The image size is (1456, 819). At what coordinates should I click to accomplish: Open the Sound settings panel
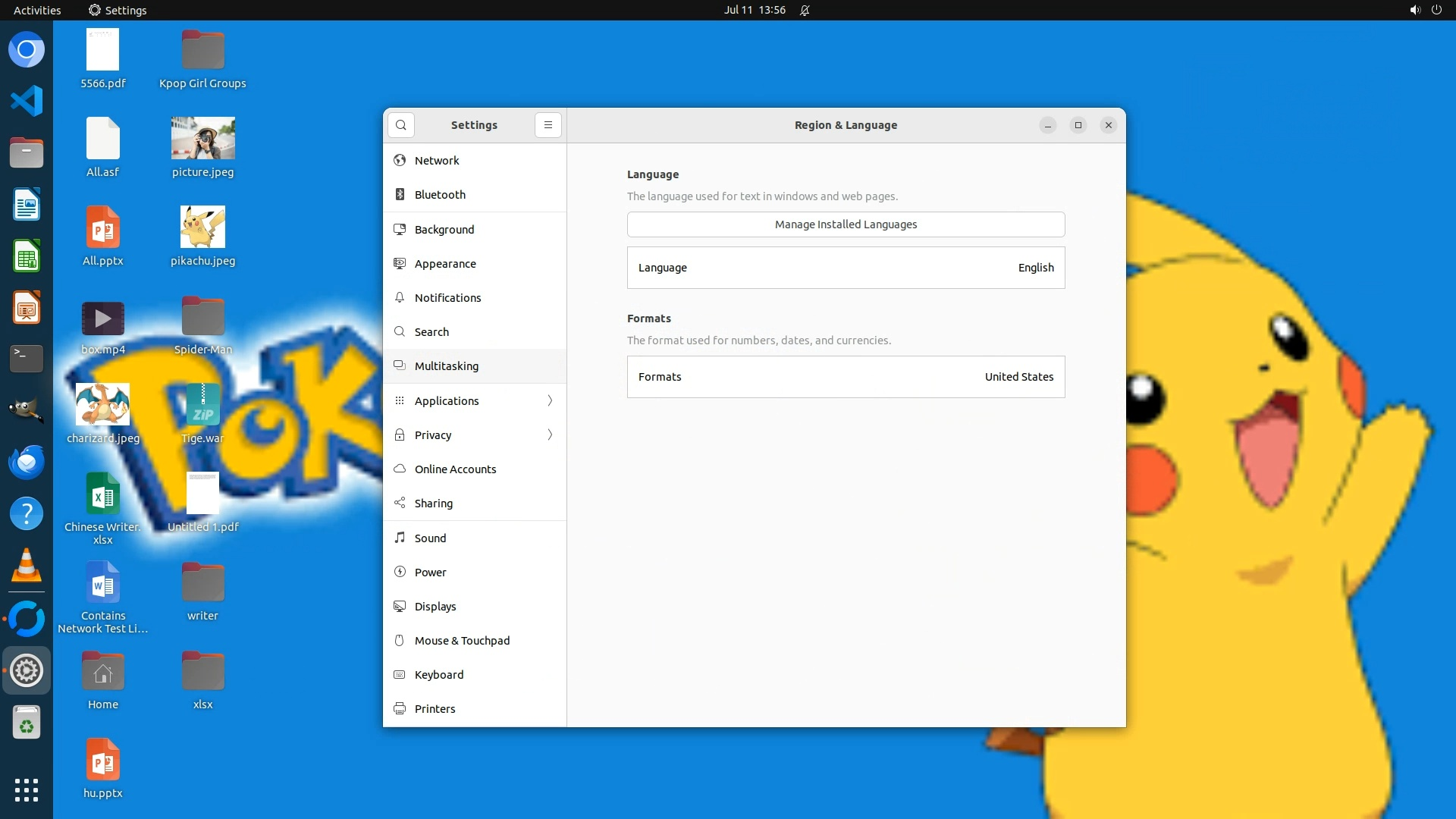pos(430,538)
